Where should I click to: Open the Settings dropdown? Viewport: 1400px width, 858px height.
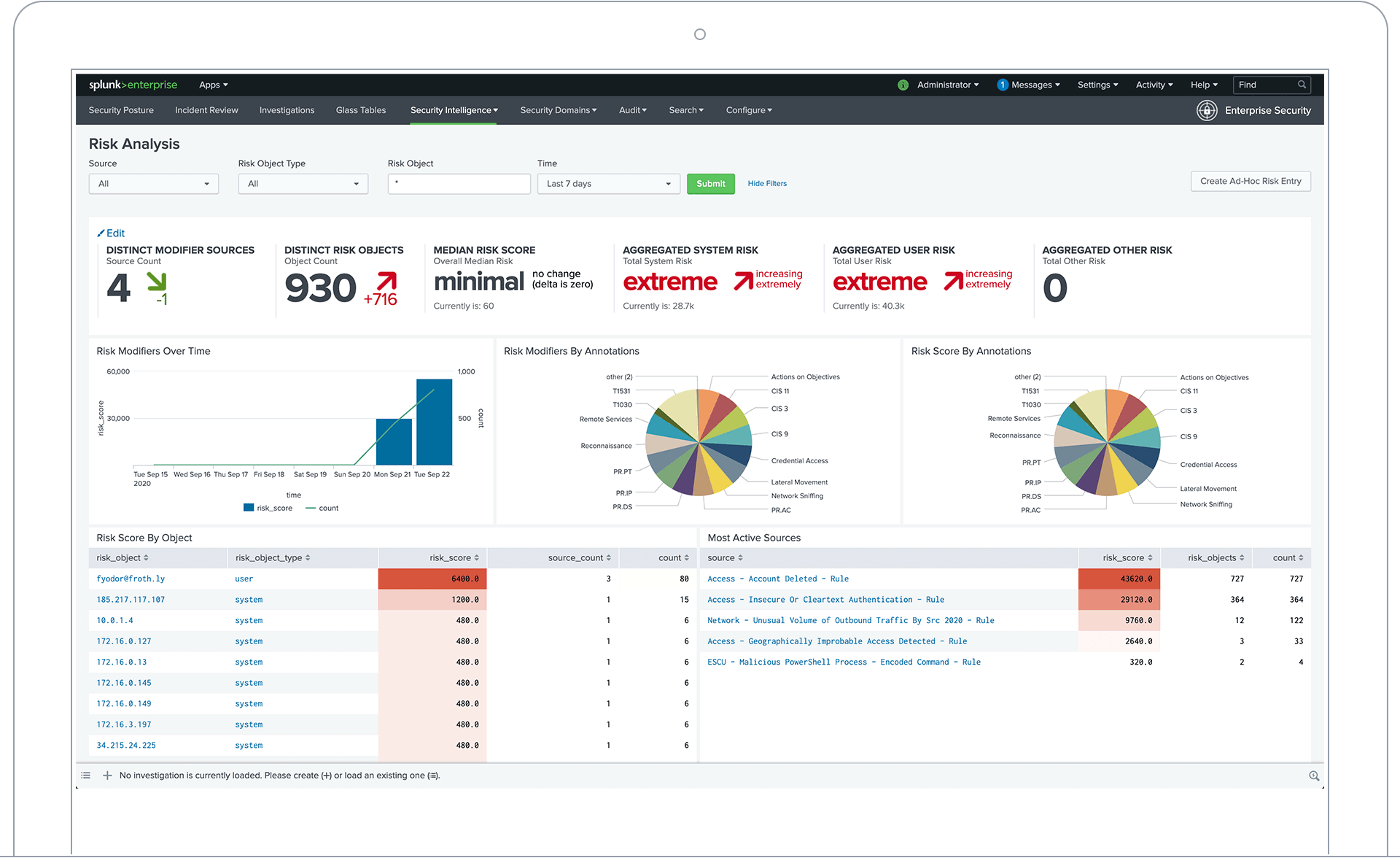point(1097,85)
